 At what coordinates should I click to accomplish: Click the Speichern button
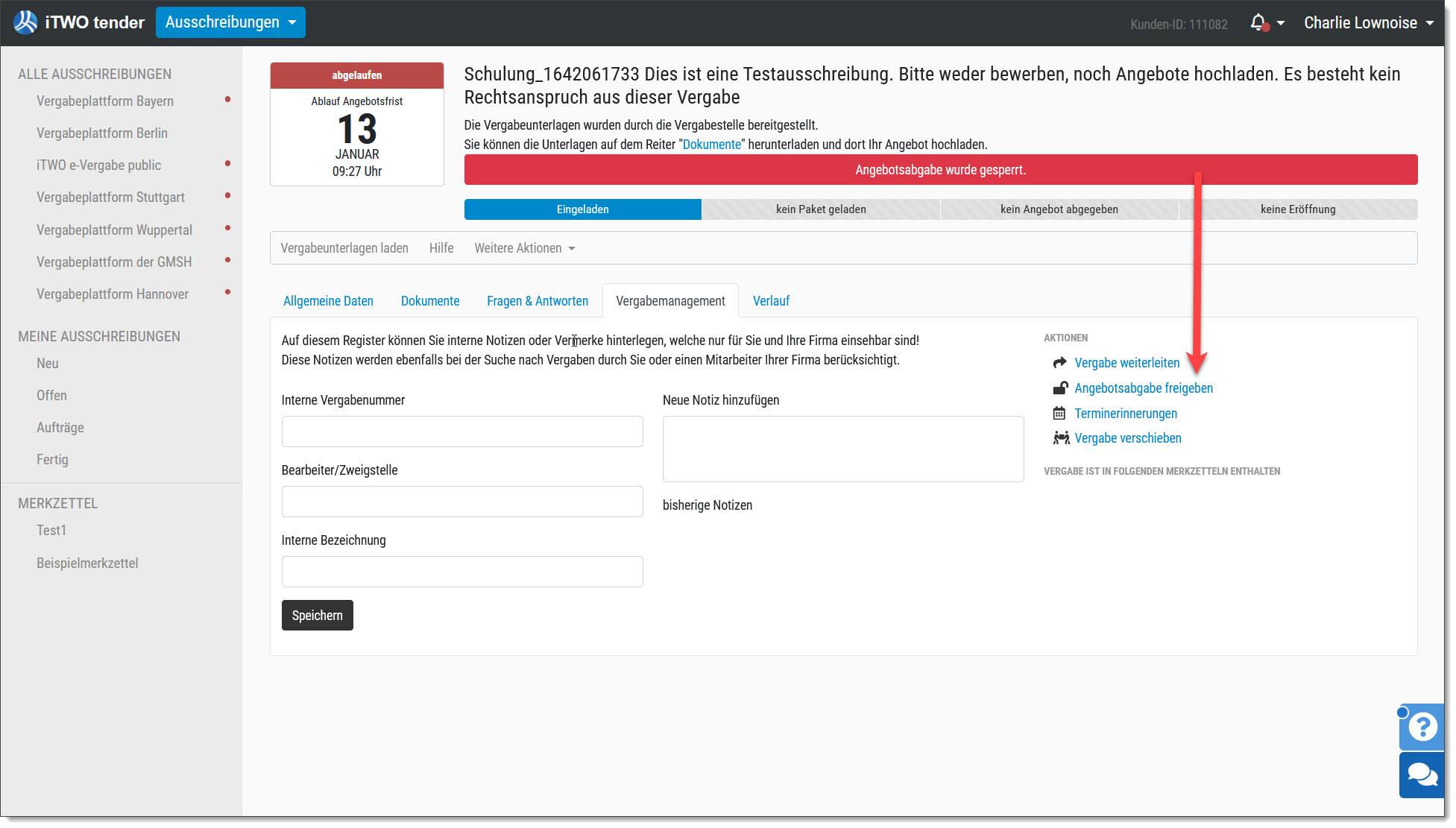tap(318, 616)
